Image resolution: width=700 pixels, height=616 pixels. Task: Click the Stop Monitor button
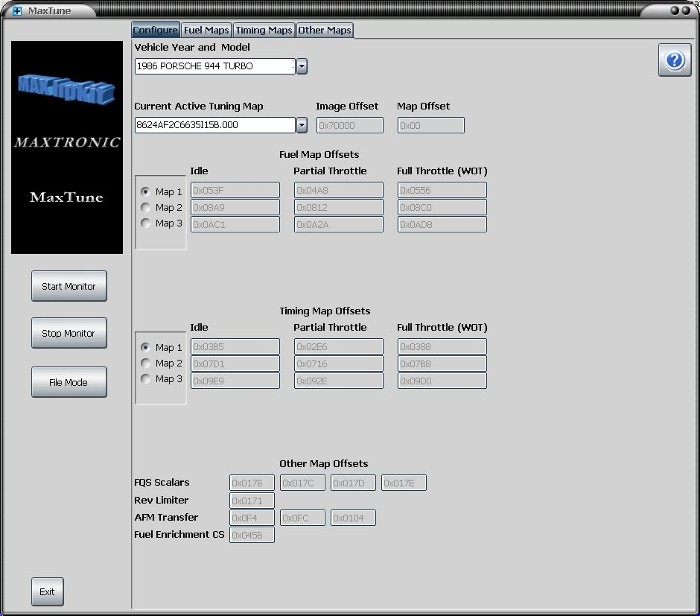pos(68,333)
